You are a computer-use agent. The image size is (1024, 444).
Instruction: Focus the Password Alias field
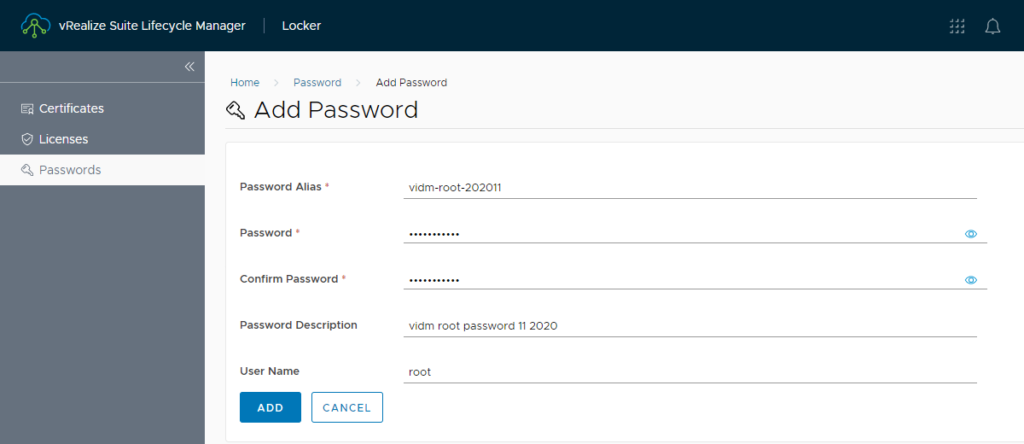click(690, 188)
